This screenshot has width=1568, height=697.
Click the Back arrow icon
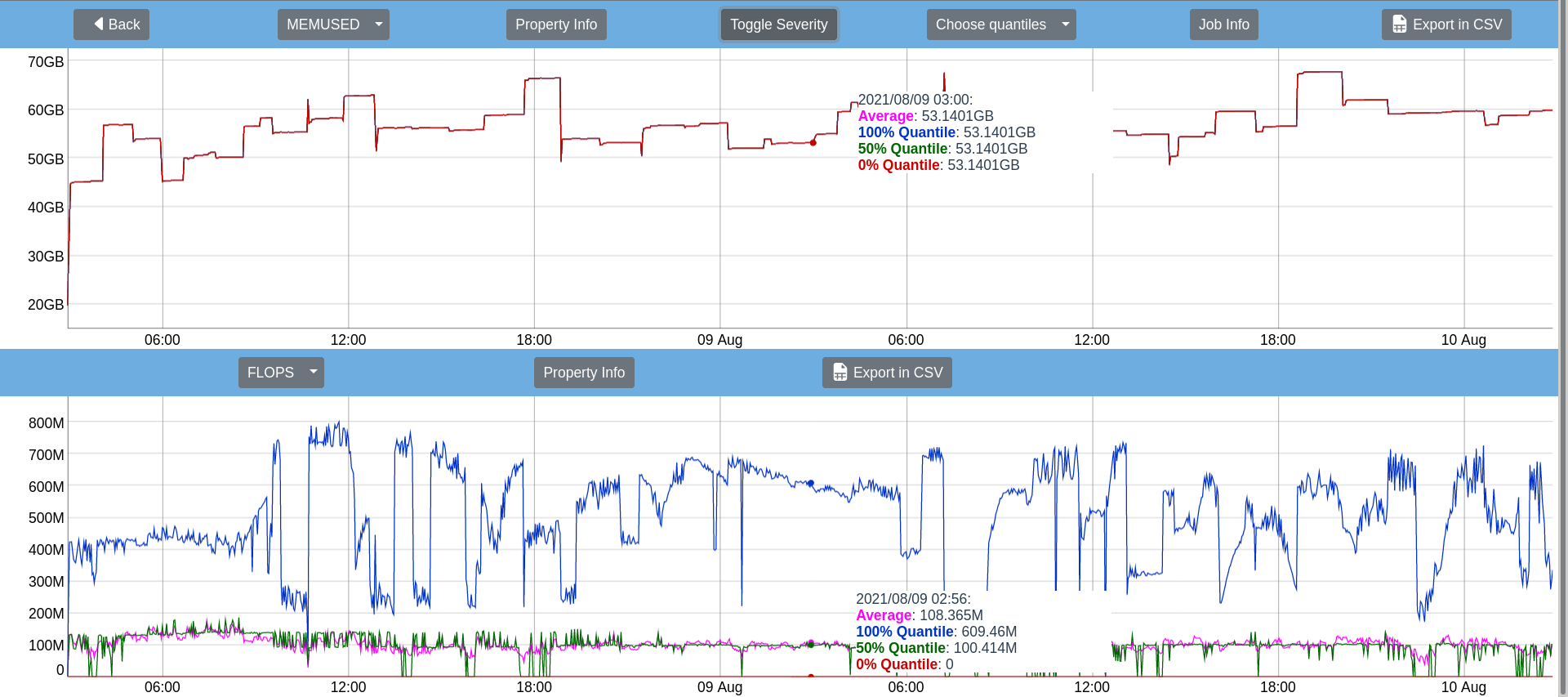(x=99, y=24)
